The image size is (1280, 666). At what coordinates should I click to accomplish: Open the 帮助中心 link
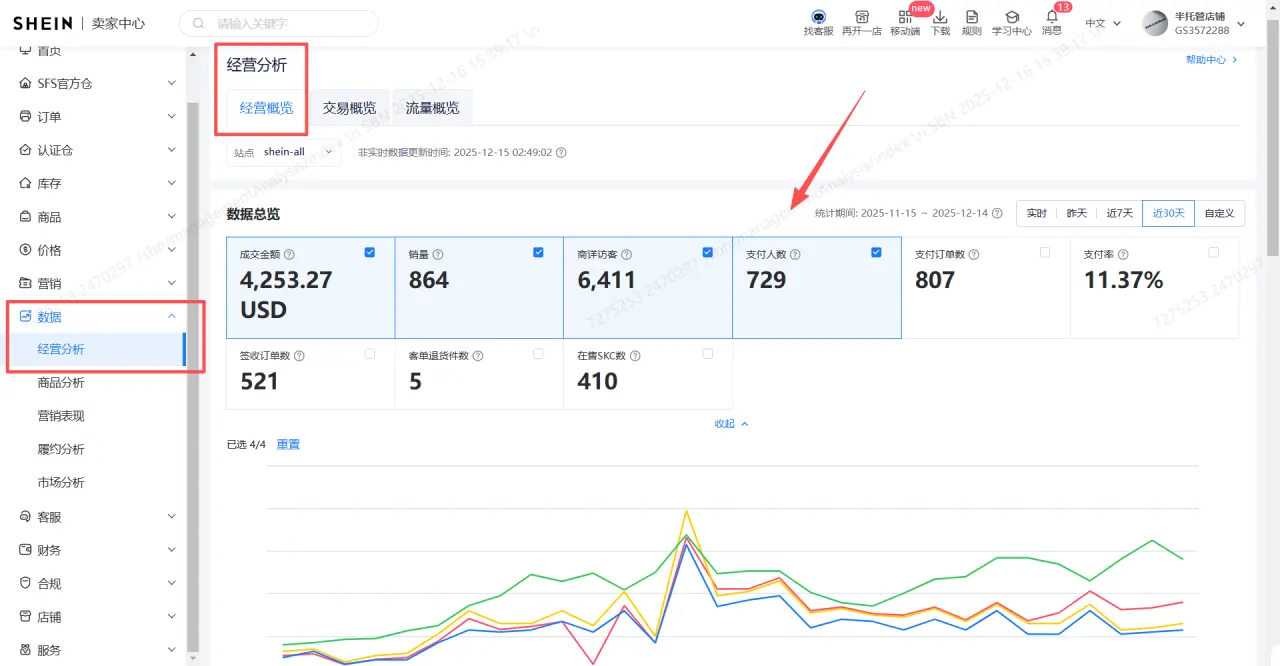pyautogui.click(x=1211, y=60)
